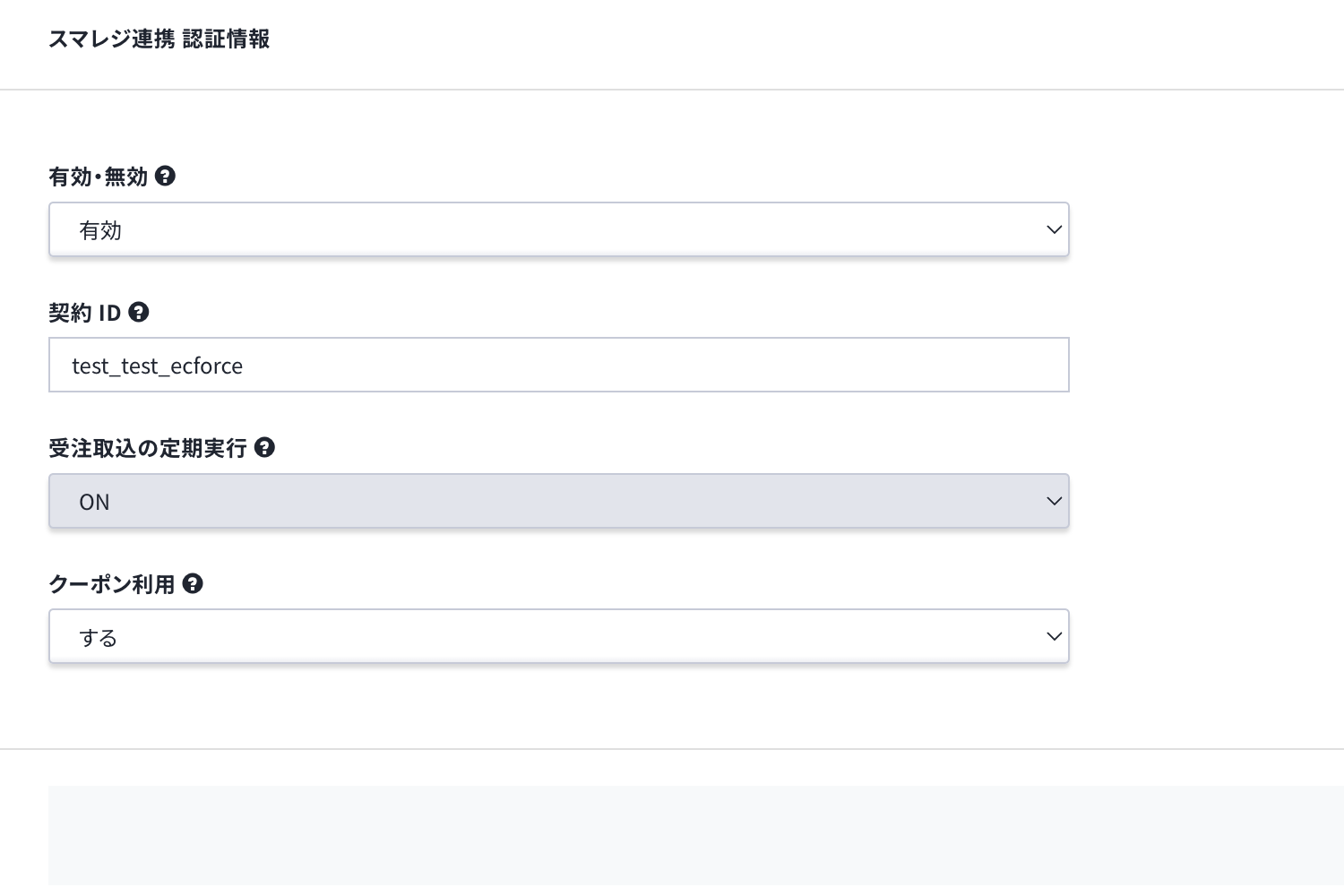Click the chevron arrow of the ON select box
This screenshot has height=896, width=1344.
1054,501
